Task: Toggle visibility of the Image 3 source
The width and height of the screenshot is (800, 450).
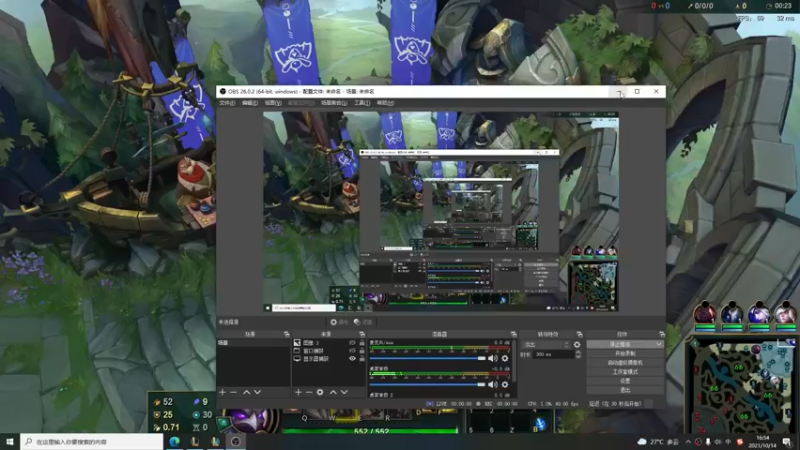Action: pyautogui.click(x=352, y=343)
